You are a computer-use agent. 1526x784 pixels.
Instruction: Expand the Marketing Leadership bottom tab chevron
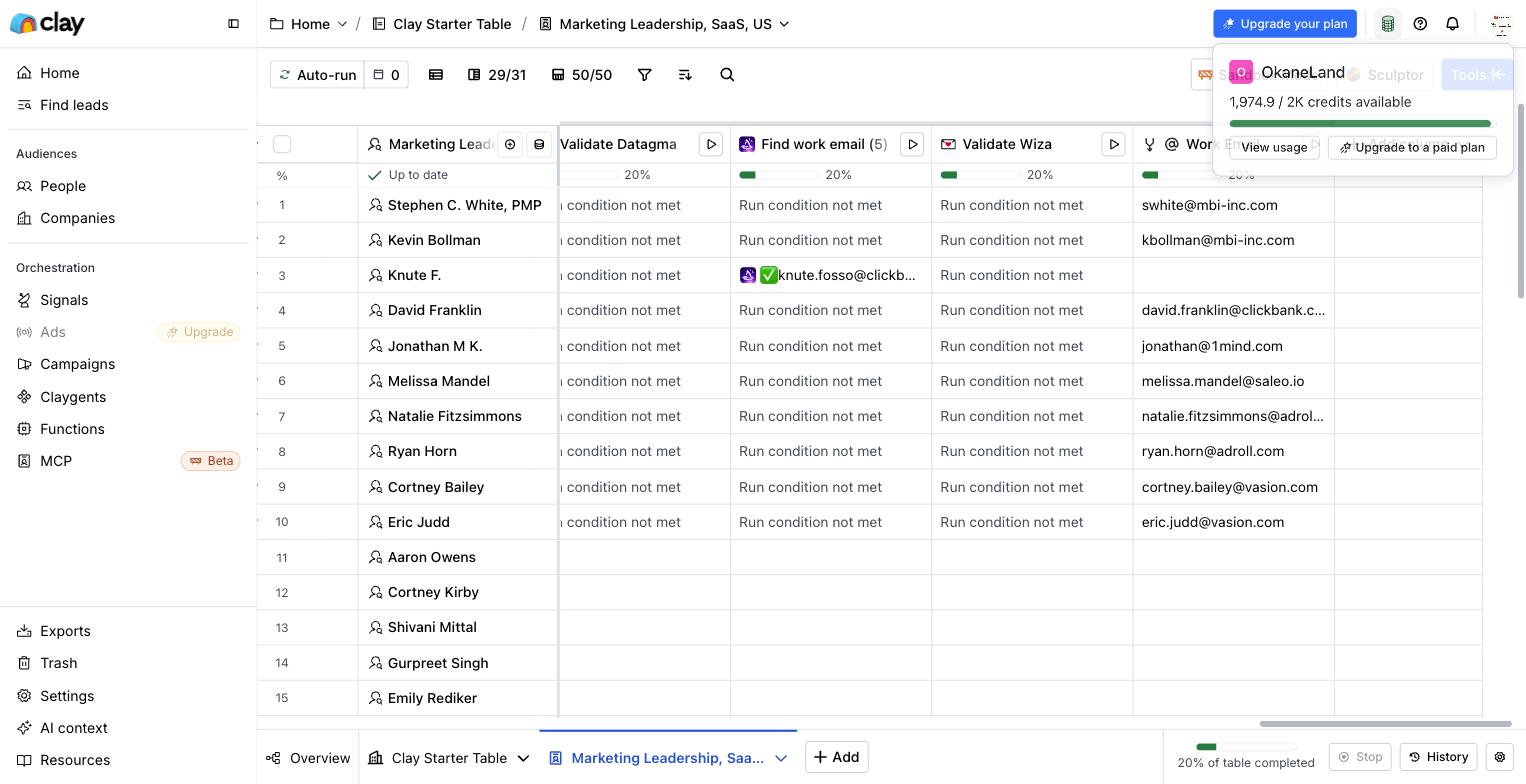coord(781,758)
